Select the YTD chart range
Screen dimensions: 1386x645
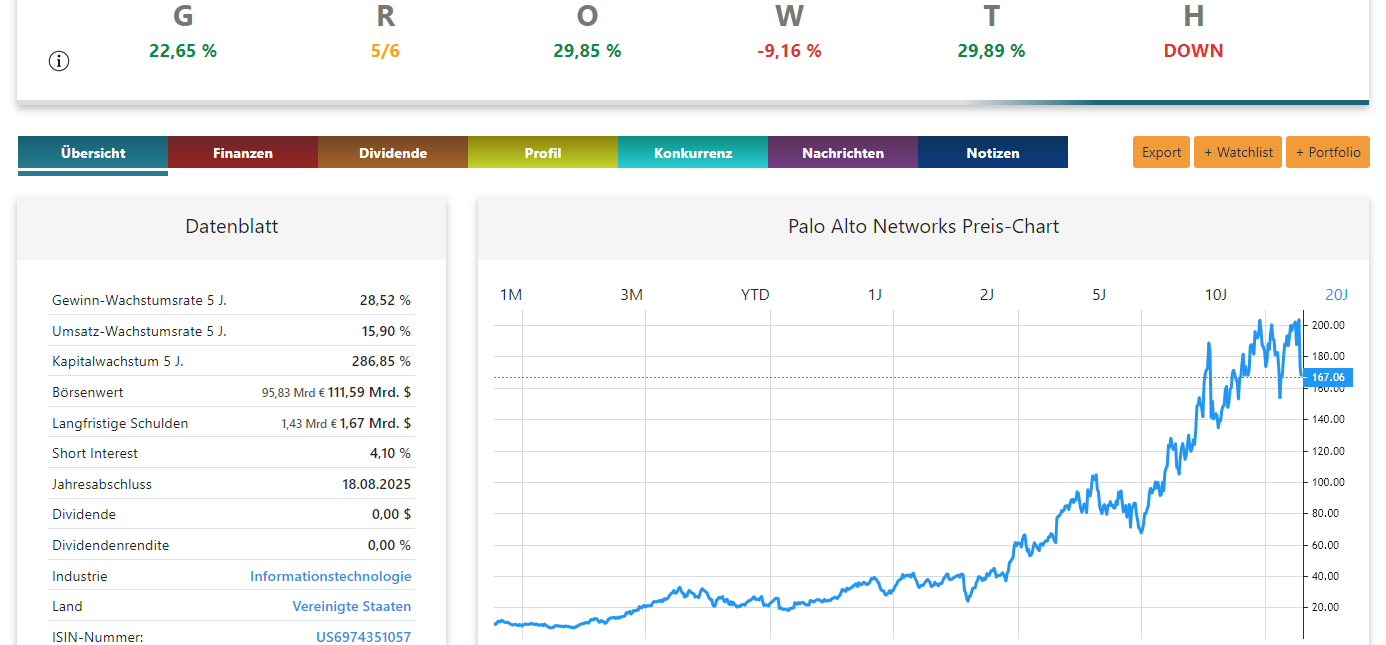(x=755, y=294)
